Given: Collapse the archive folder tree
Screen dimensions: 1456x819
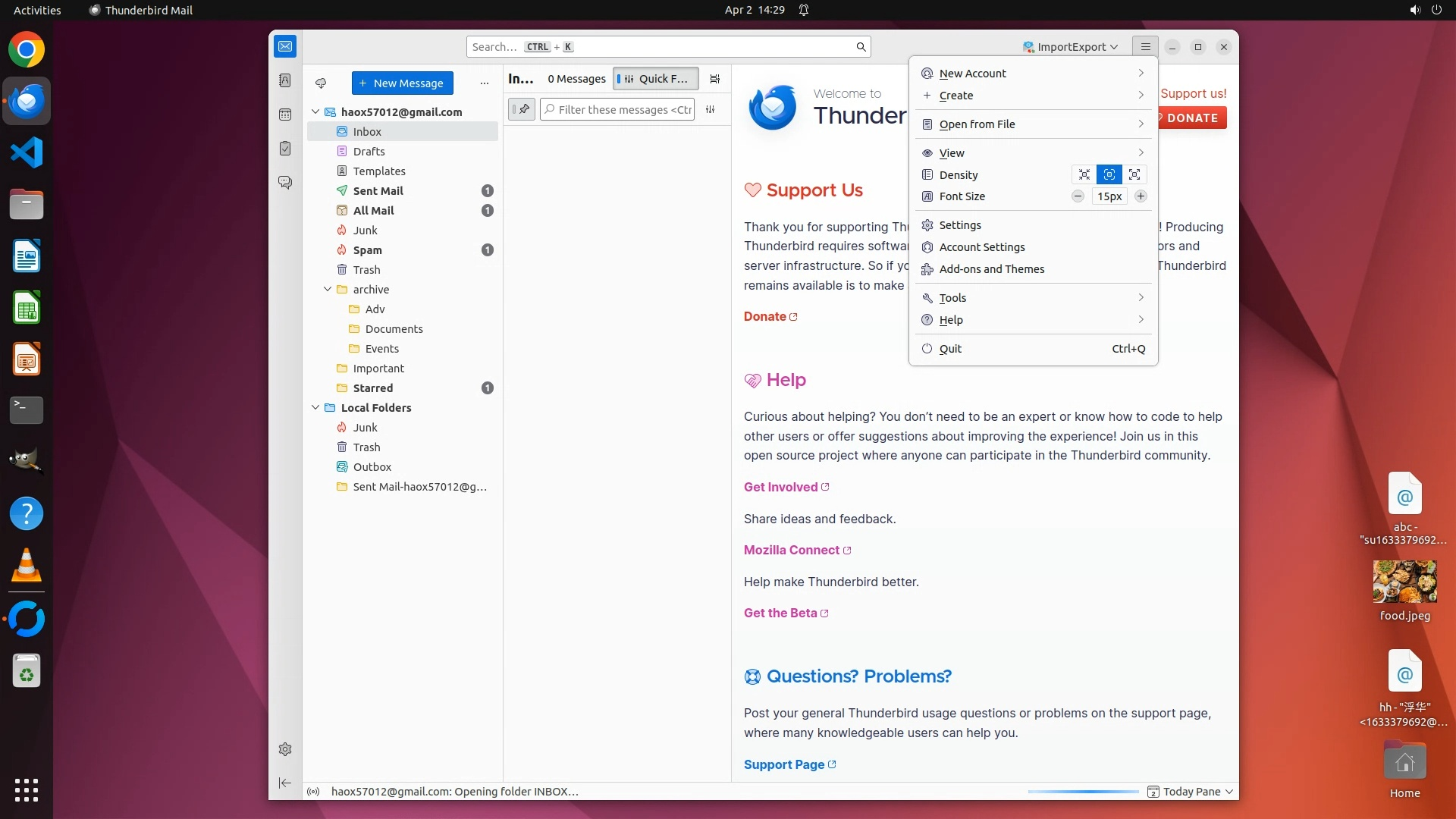Looking at the screenshot, I should click(x=328, y=290).
